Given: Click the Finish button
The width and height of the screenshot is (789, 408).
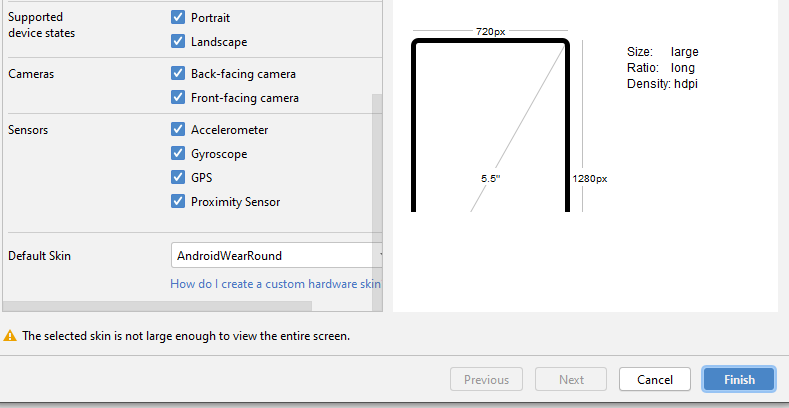Looking at the screenshot, I should click(x=739, y=379).
